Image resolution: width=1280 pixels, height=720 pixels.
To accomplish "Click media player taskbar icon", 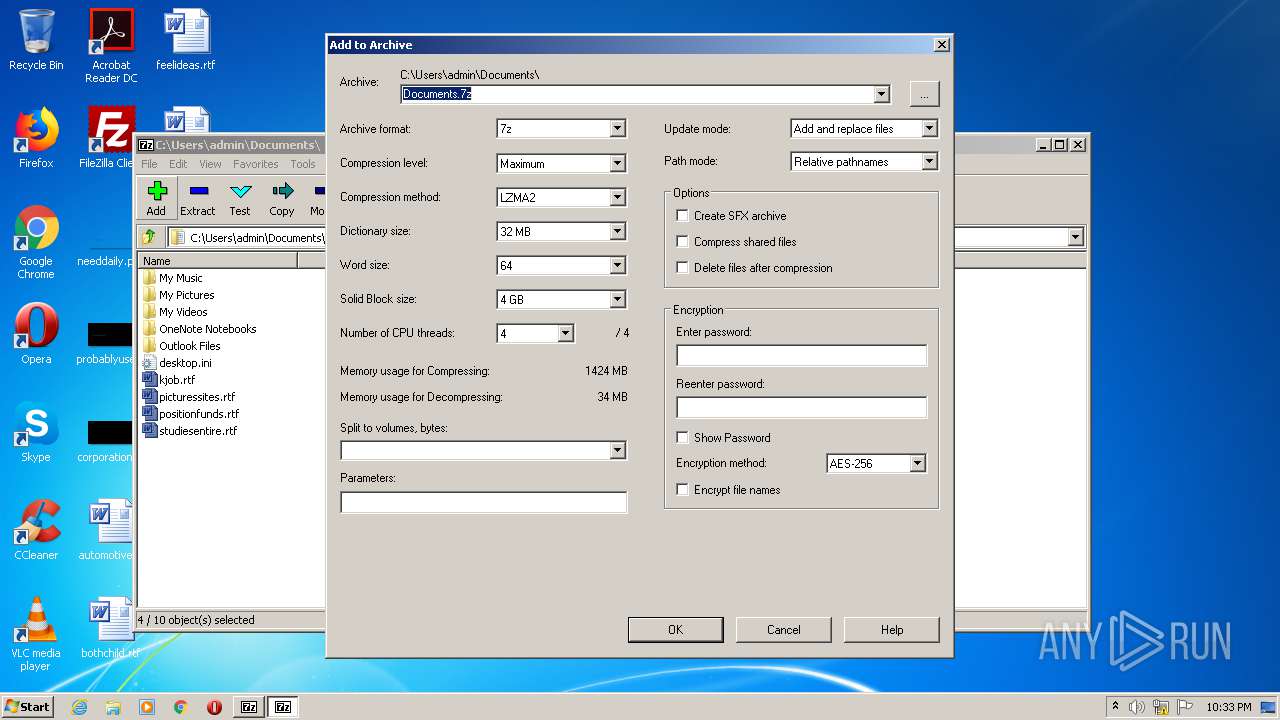I will 147,707.
